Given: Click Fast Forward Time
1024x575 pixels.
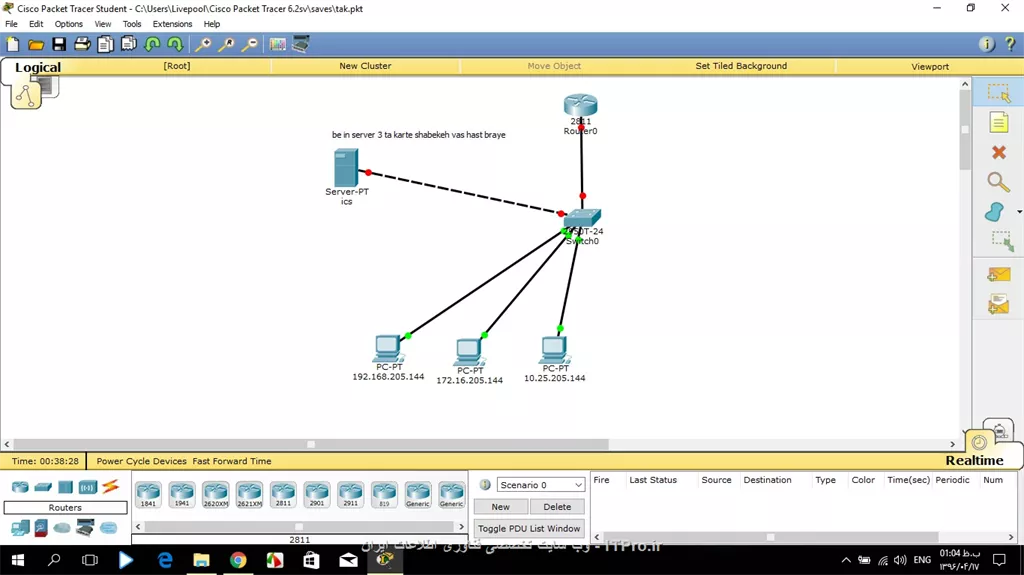Looking at the screenshot, I should (x=232, y=461).
